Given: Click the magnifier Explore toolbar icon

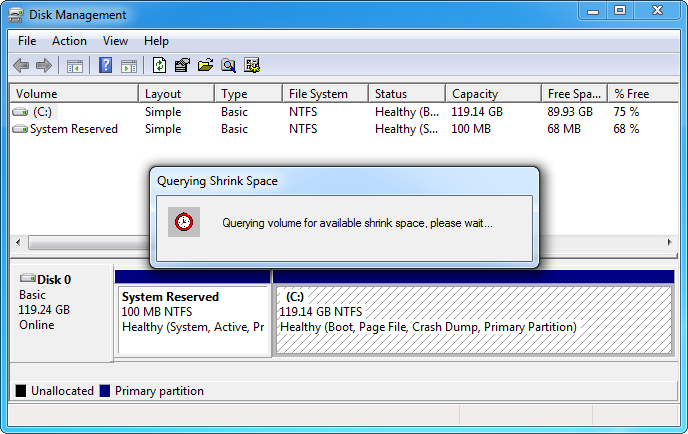Looking at the screenshot, I should [228, 65].
